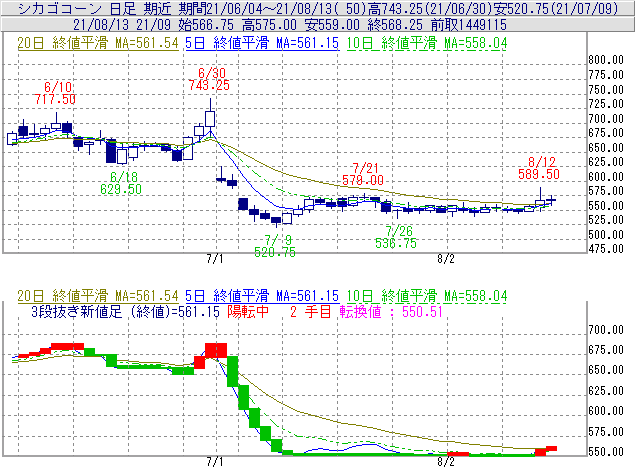Click the 10日 終値平滑 legend in lower chart
Image resolution: width=635 pixels, height=475 pixels.
pyautogui.click(x=427, y=296)
